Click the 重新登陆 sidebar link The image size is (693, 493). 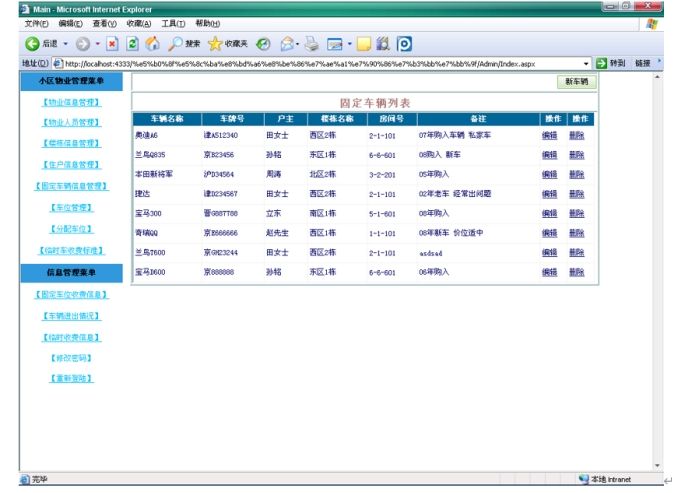tap(71, 378)
